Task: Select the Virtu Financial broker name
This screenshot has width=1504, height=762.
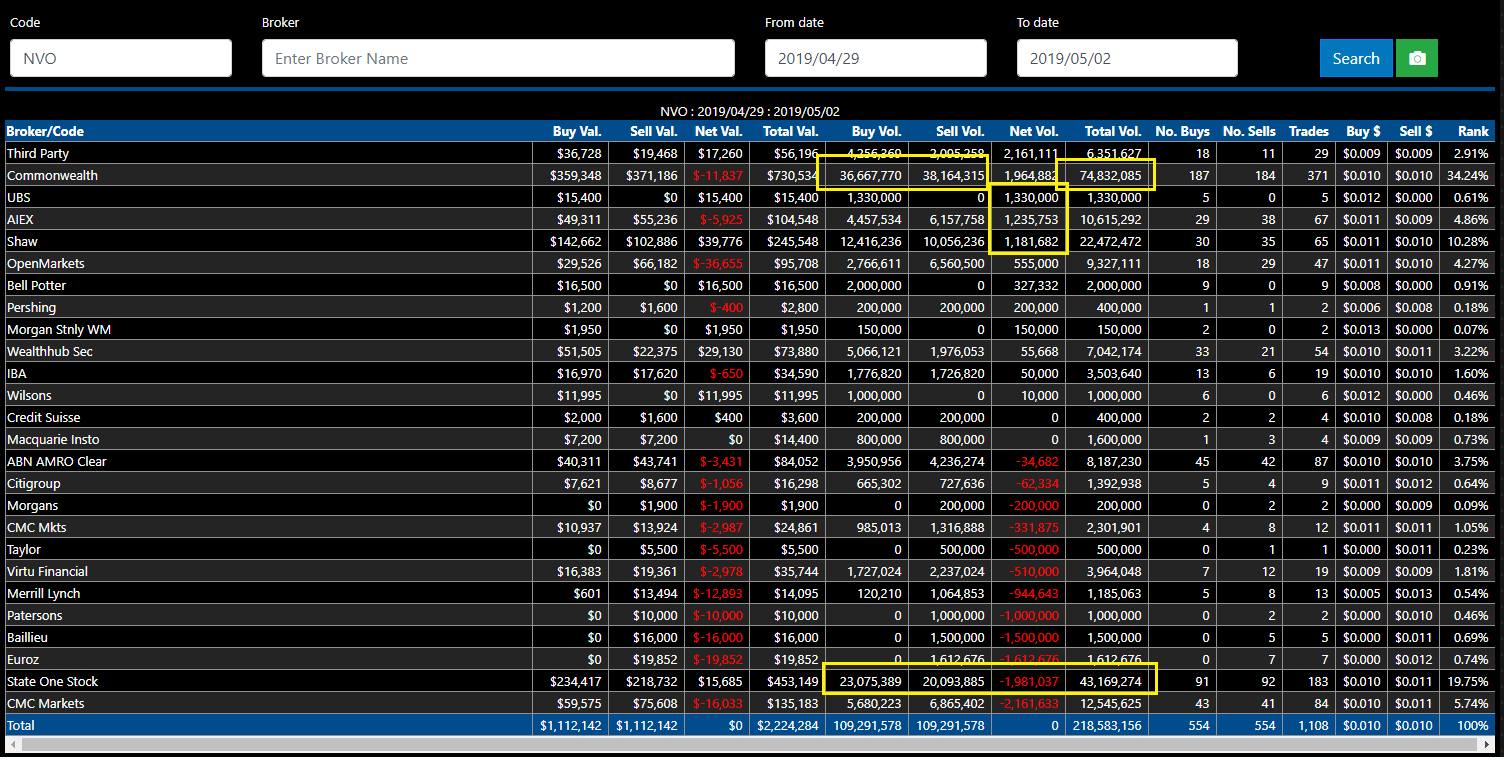Action: pos(47,571)
